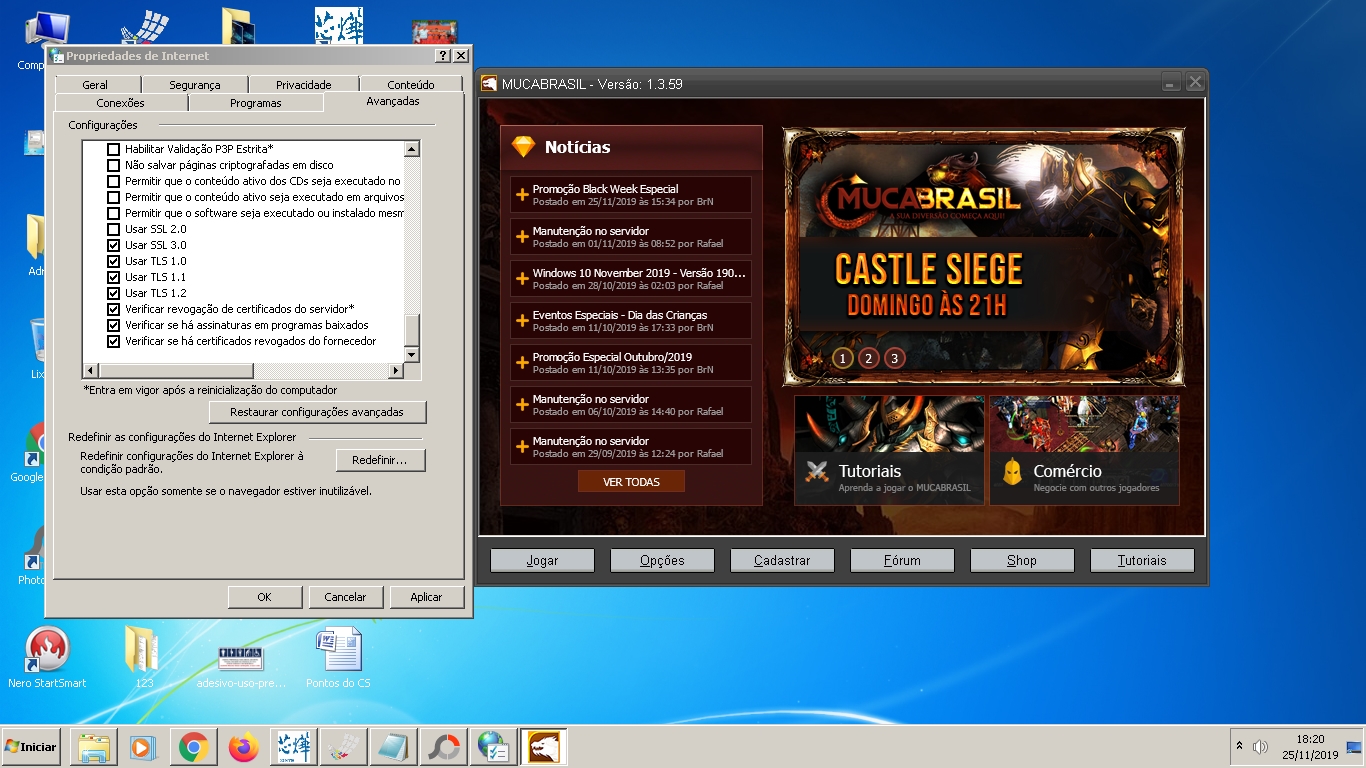Switch to the Segurança tab

(x=194, y=85)
